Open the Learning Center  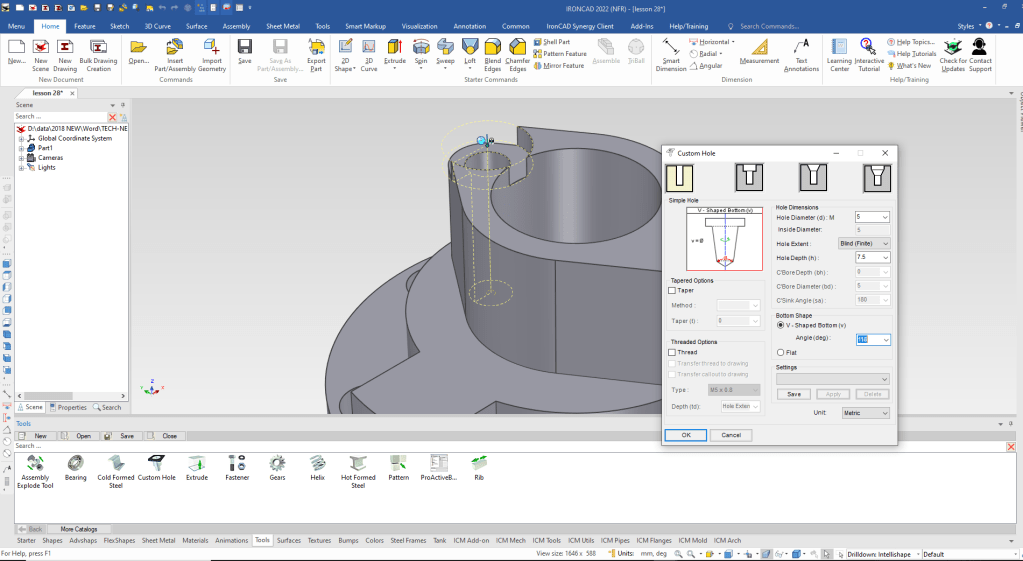(x=839, y=48)
